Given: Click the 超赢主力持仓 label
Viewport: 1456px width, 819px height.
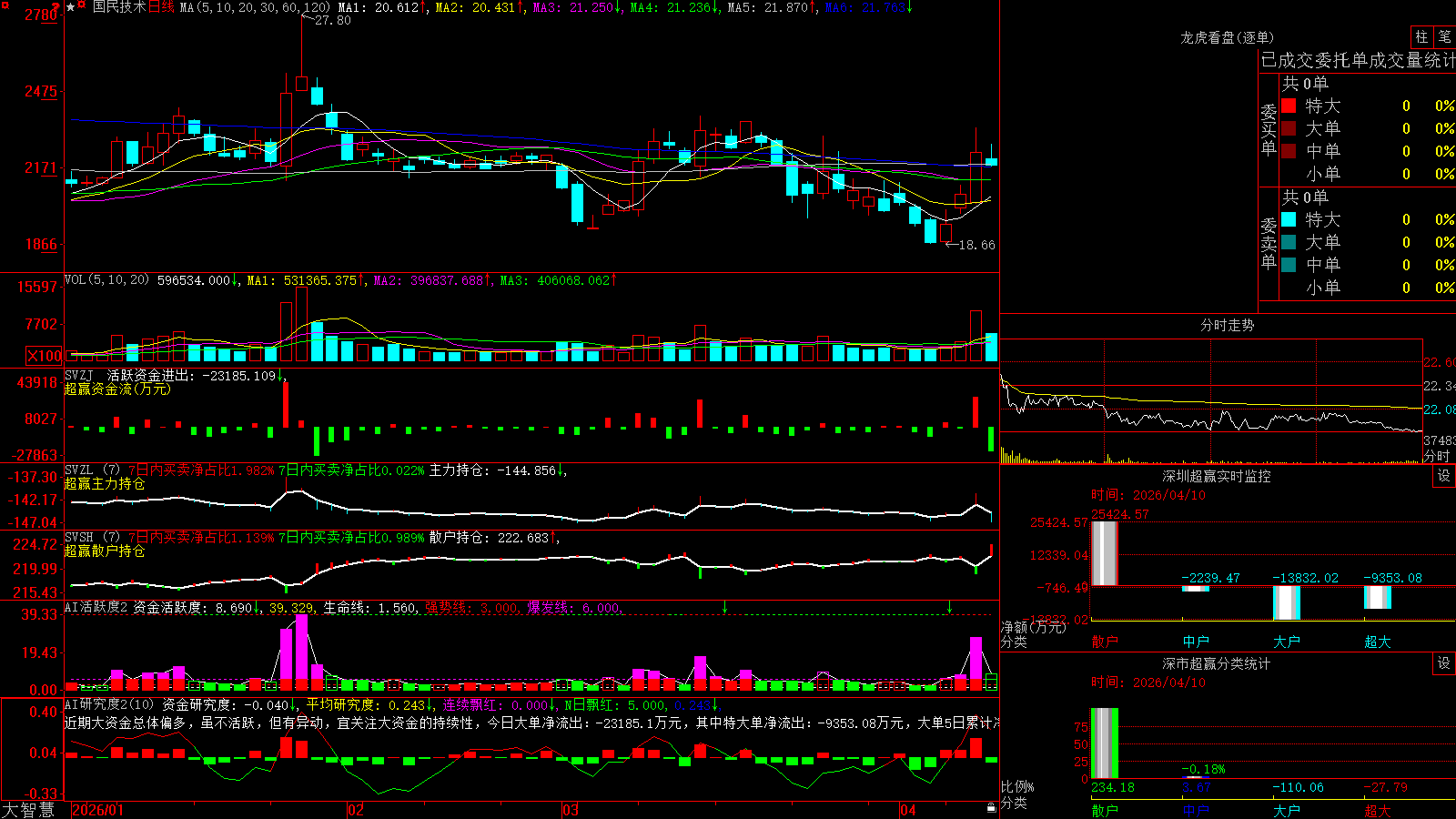Looking at the screenshot, I should (x=105, y=484).
